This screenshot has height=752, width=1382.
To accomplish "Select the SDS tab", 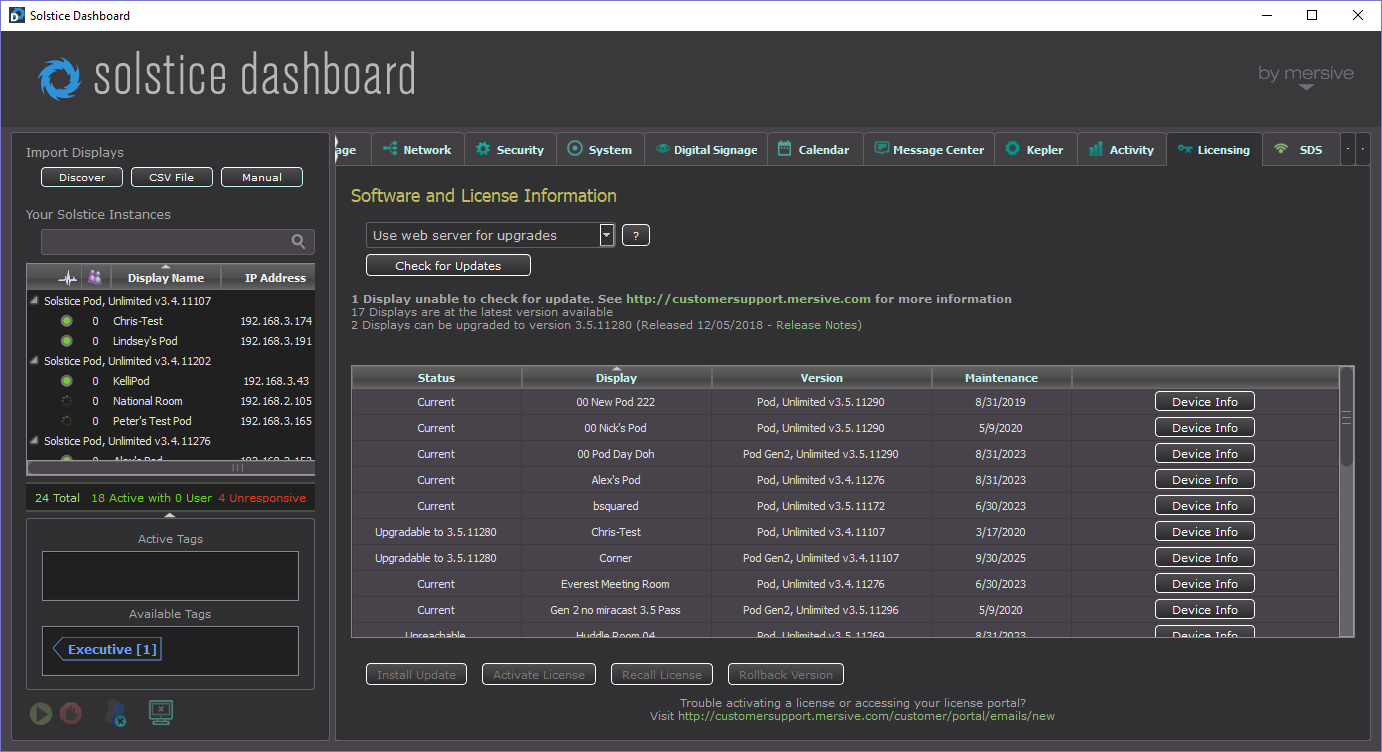I will [x=1300, y=149].
